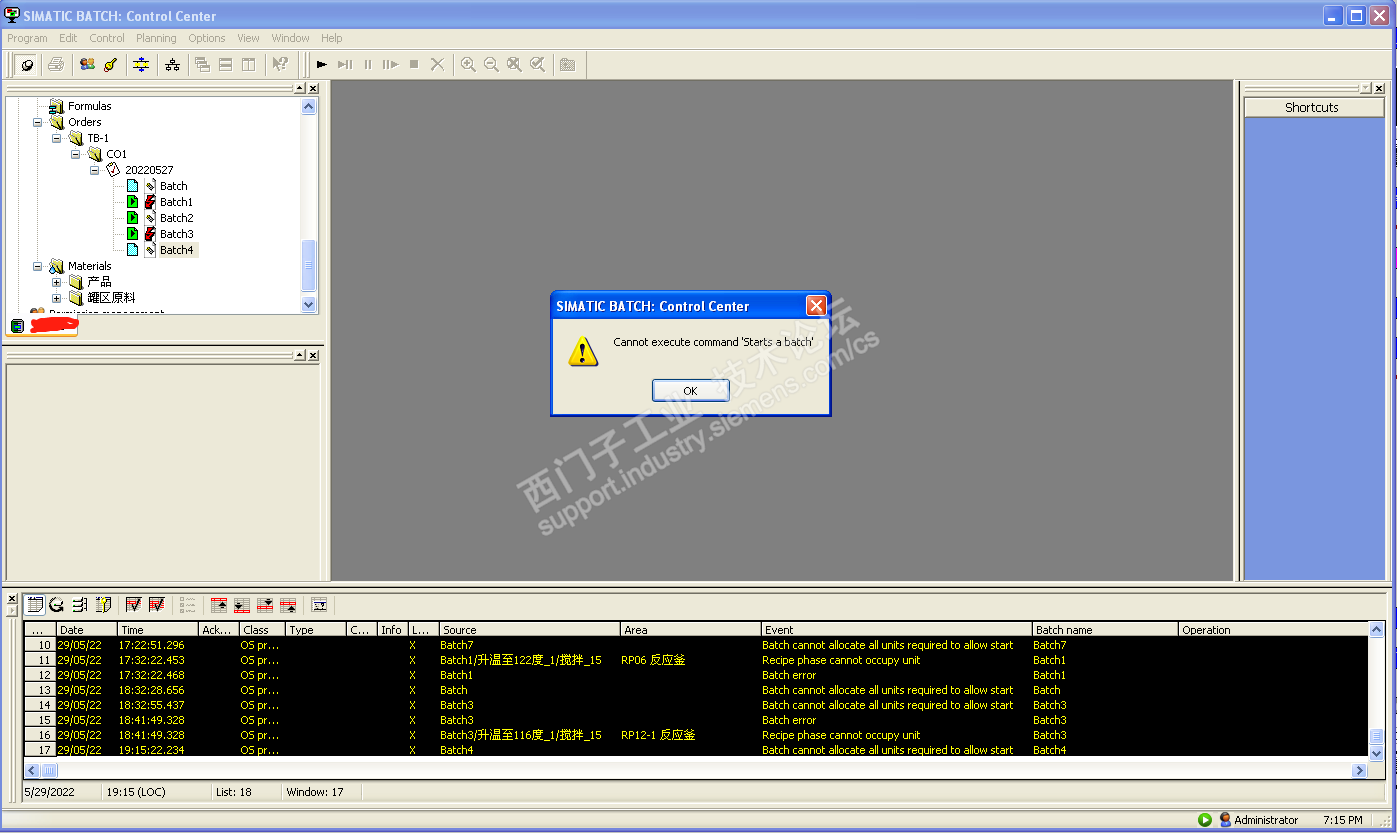Close the Shortcuts panel with its X button
Image resolution: width=1397 pixels, height=833 pixels.
[1379, 89]
